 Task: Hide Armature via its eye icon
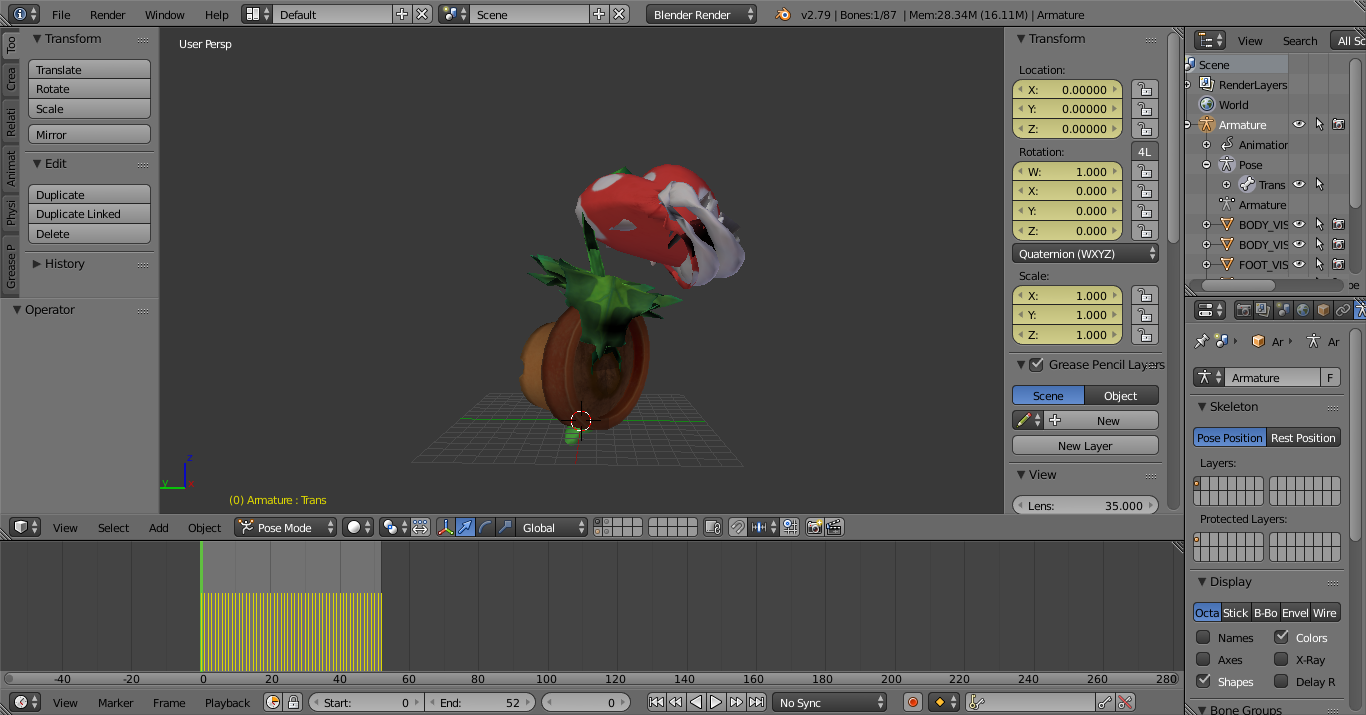pos(1299,124)
